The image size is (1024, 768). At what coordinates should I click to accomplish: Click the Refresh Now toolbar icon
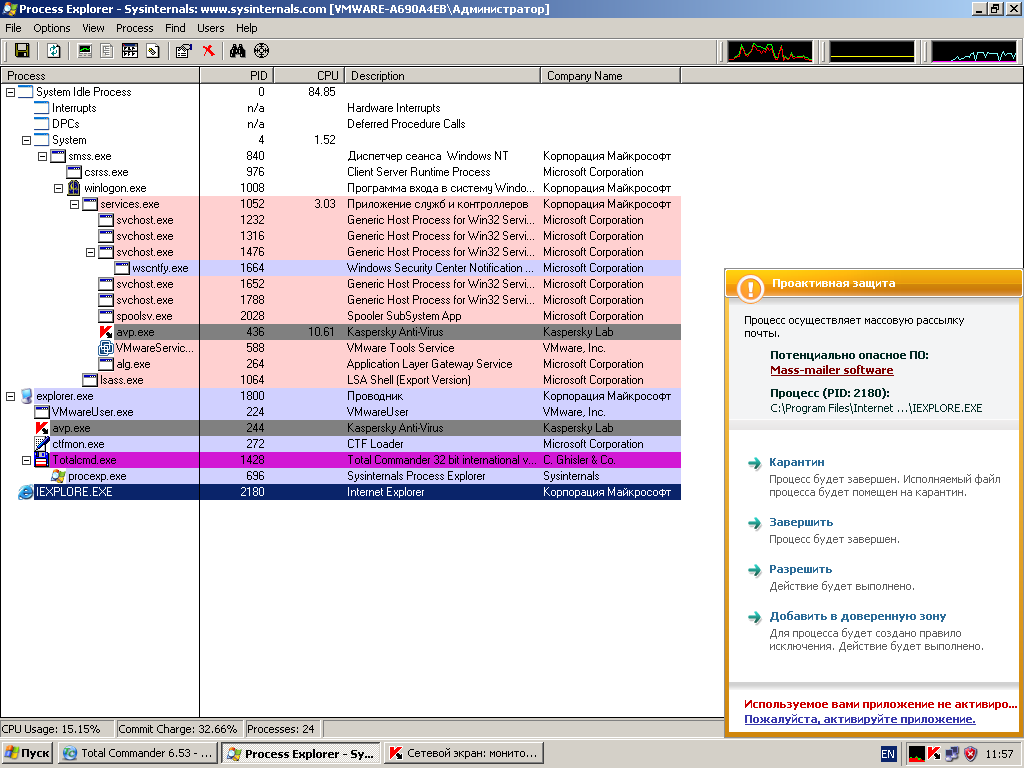[x=54, y=51]
